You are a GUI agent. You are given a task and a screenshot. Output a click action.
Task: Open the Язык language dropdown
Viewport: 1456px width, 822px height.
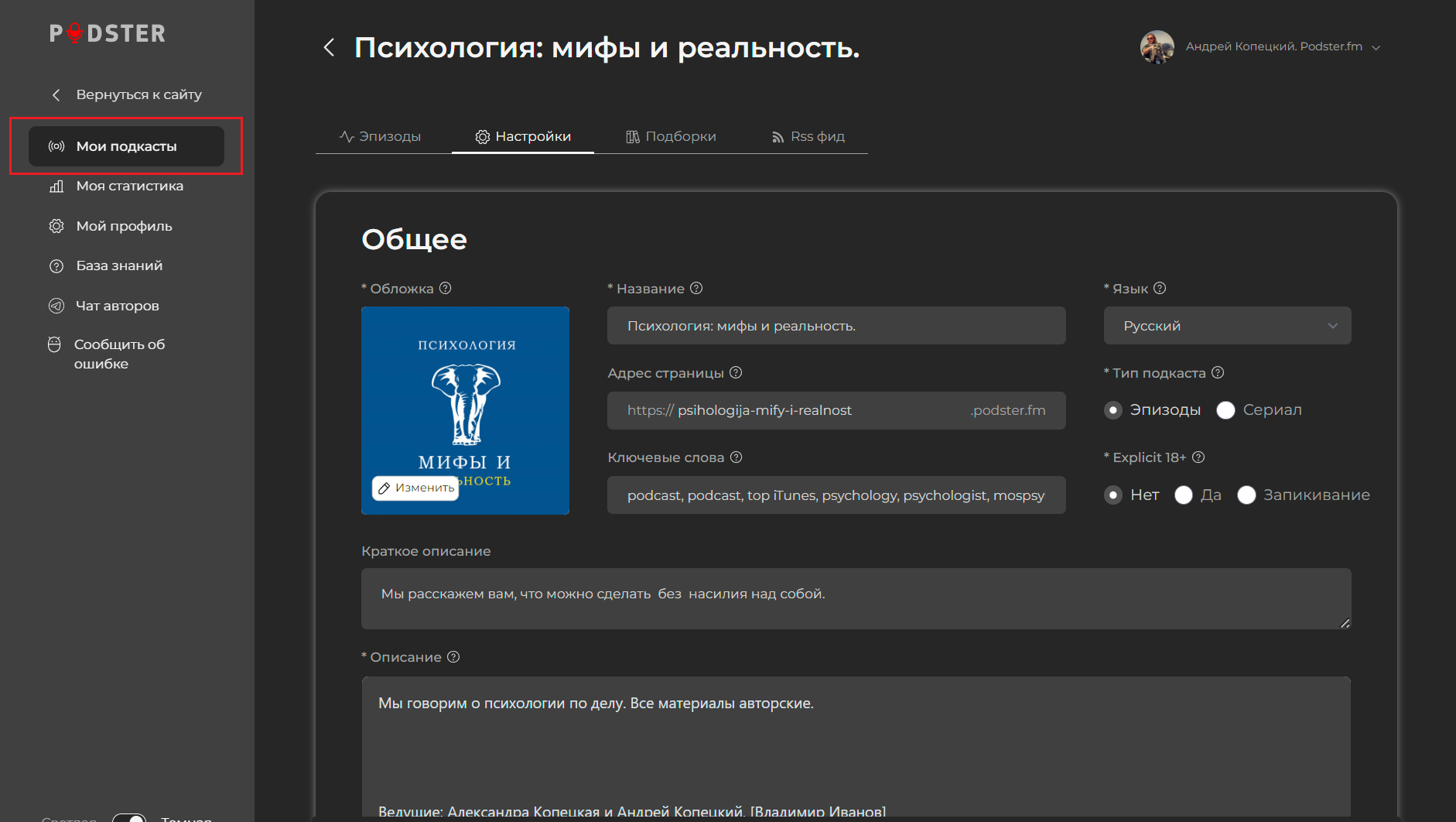coord(1227,326)
